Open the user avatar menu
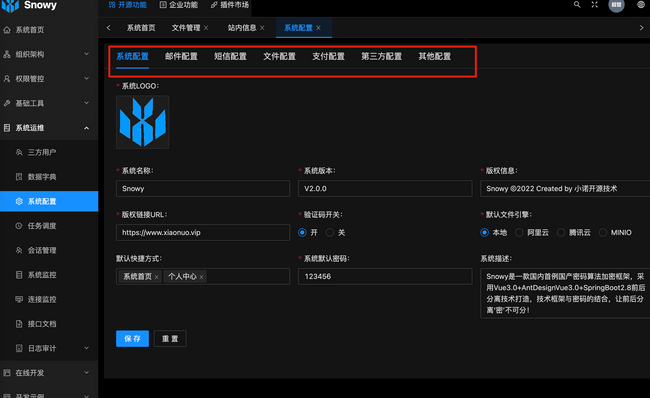Image resolution: width=650 pixels, height=398 pixels. (x=616, y=5)
